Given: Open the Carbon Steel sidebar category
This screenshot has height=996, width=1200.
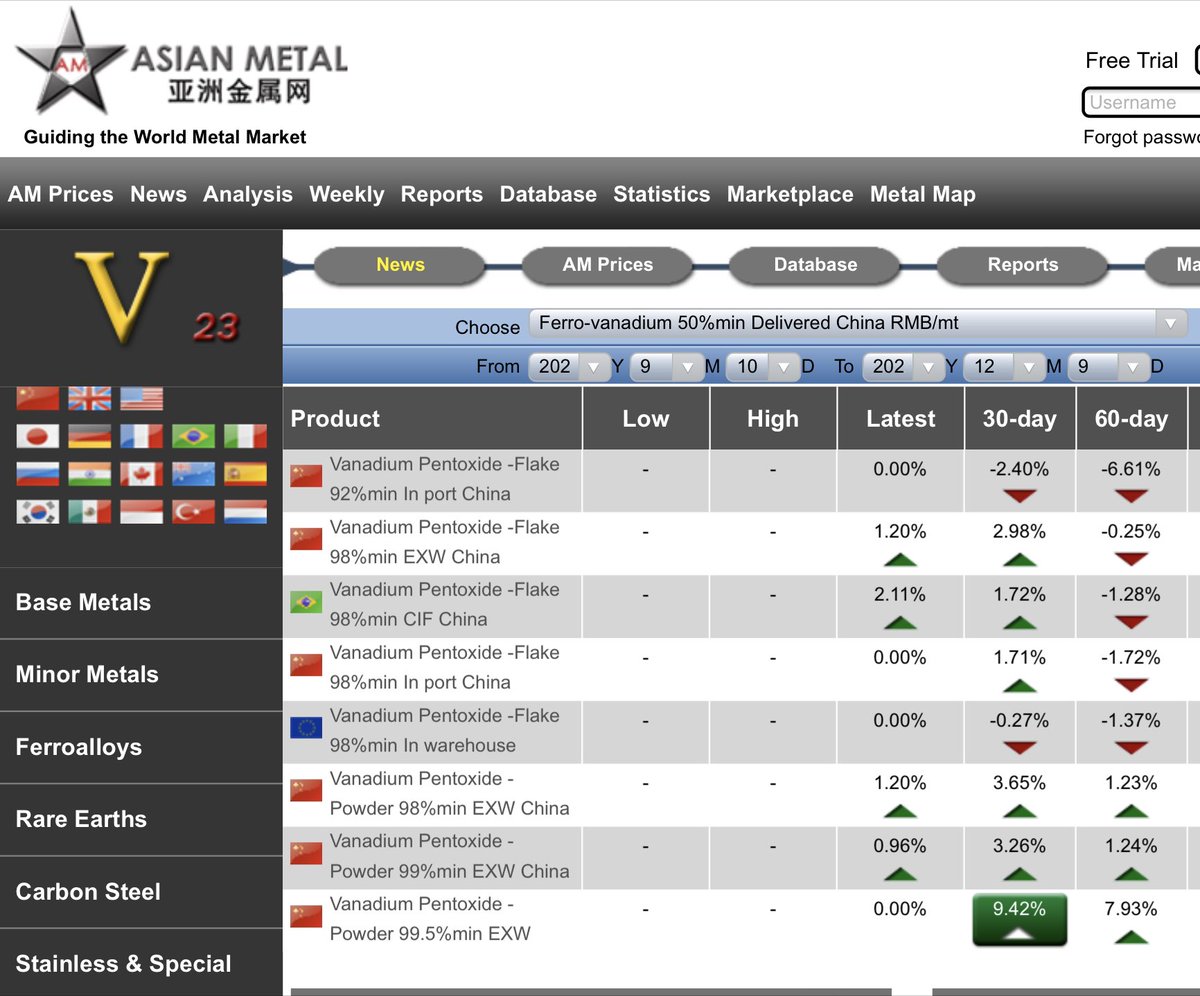Looking at the screenshot, I should click(141, 892).
